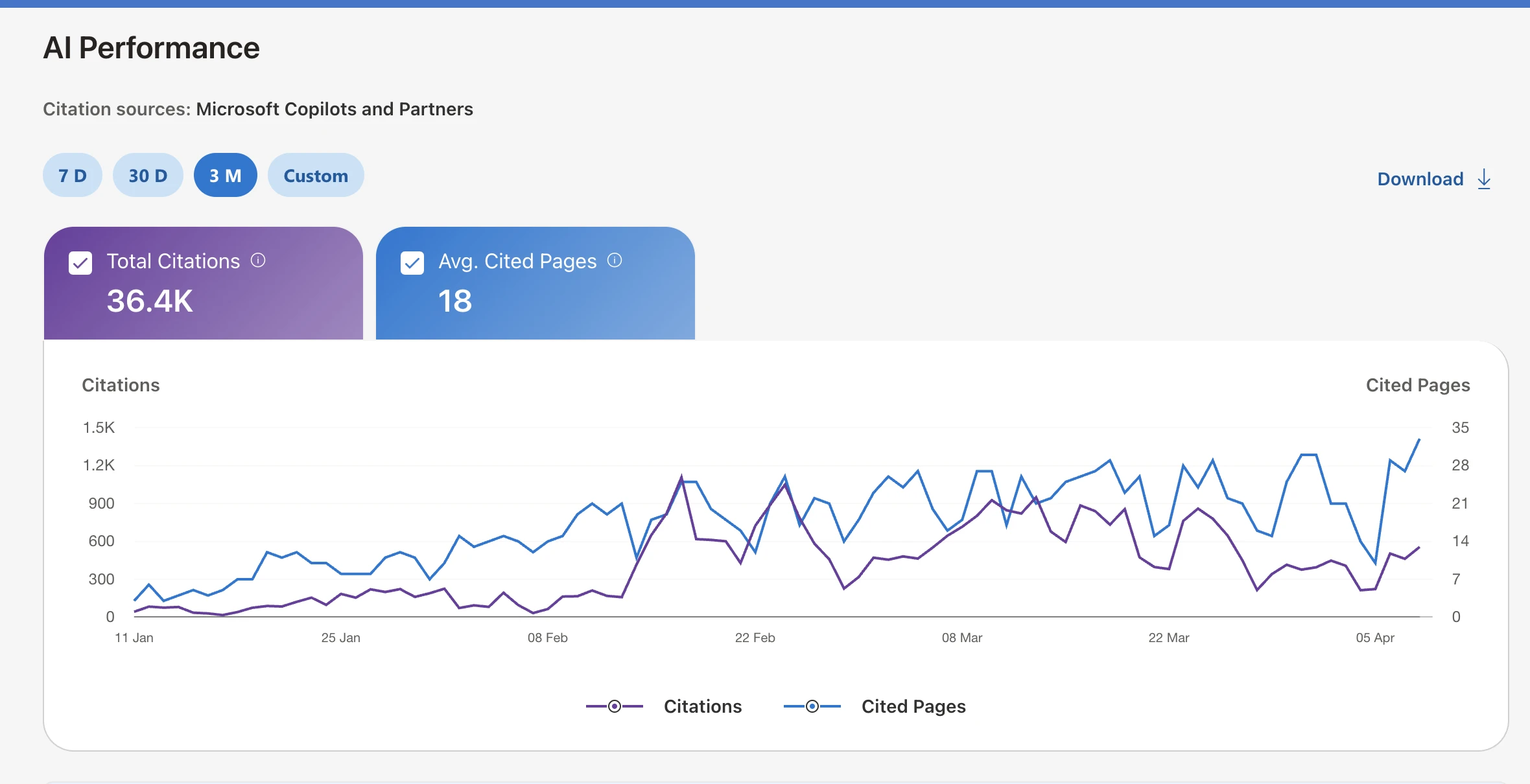Click the Download link
The width and height of the screenshot is (1530, 784).
(1420, 178)
